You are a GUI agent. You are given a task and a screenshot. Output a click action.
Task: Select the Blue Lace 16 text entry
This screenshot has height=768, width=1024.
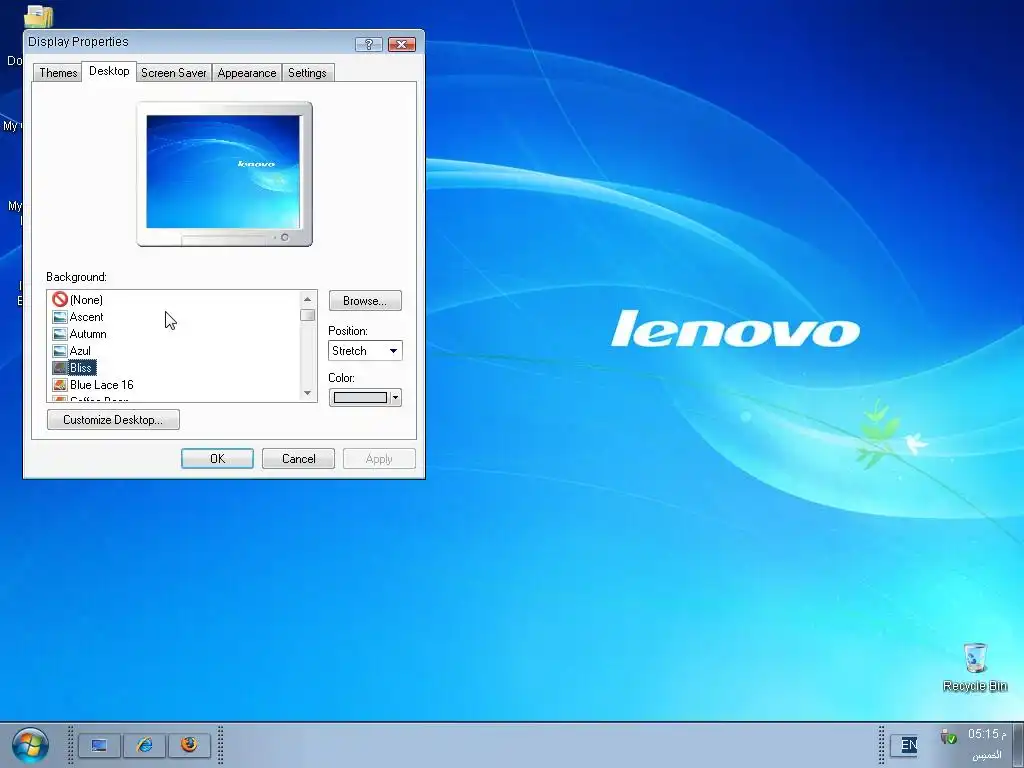coord(101,385)
